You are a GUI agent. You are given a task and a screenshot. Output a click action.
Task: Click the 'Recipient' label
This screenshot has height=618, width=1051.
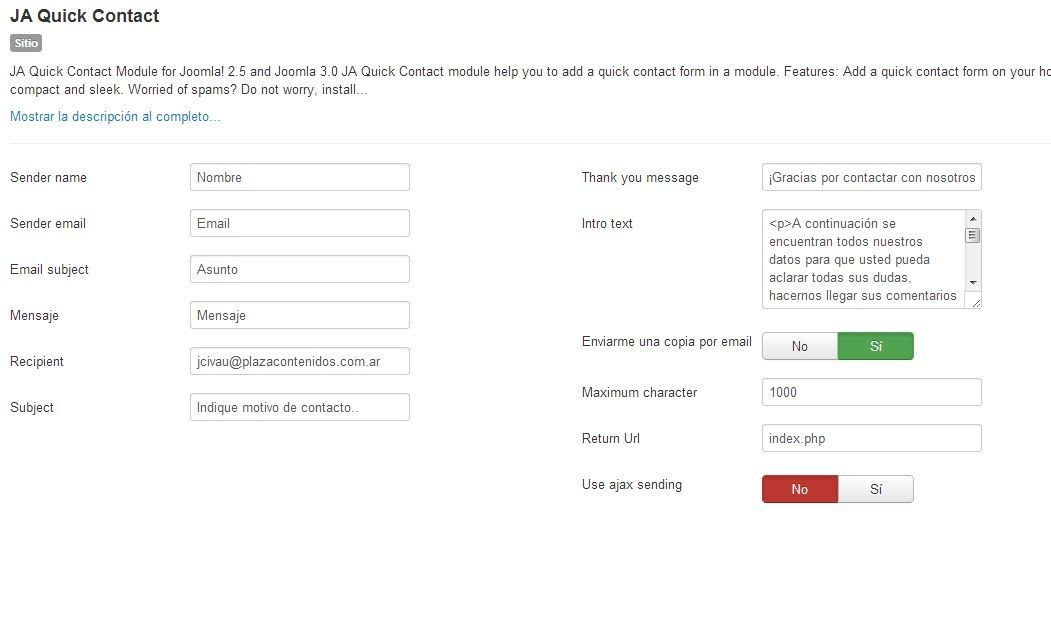[x=37, y=361]
